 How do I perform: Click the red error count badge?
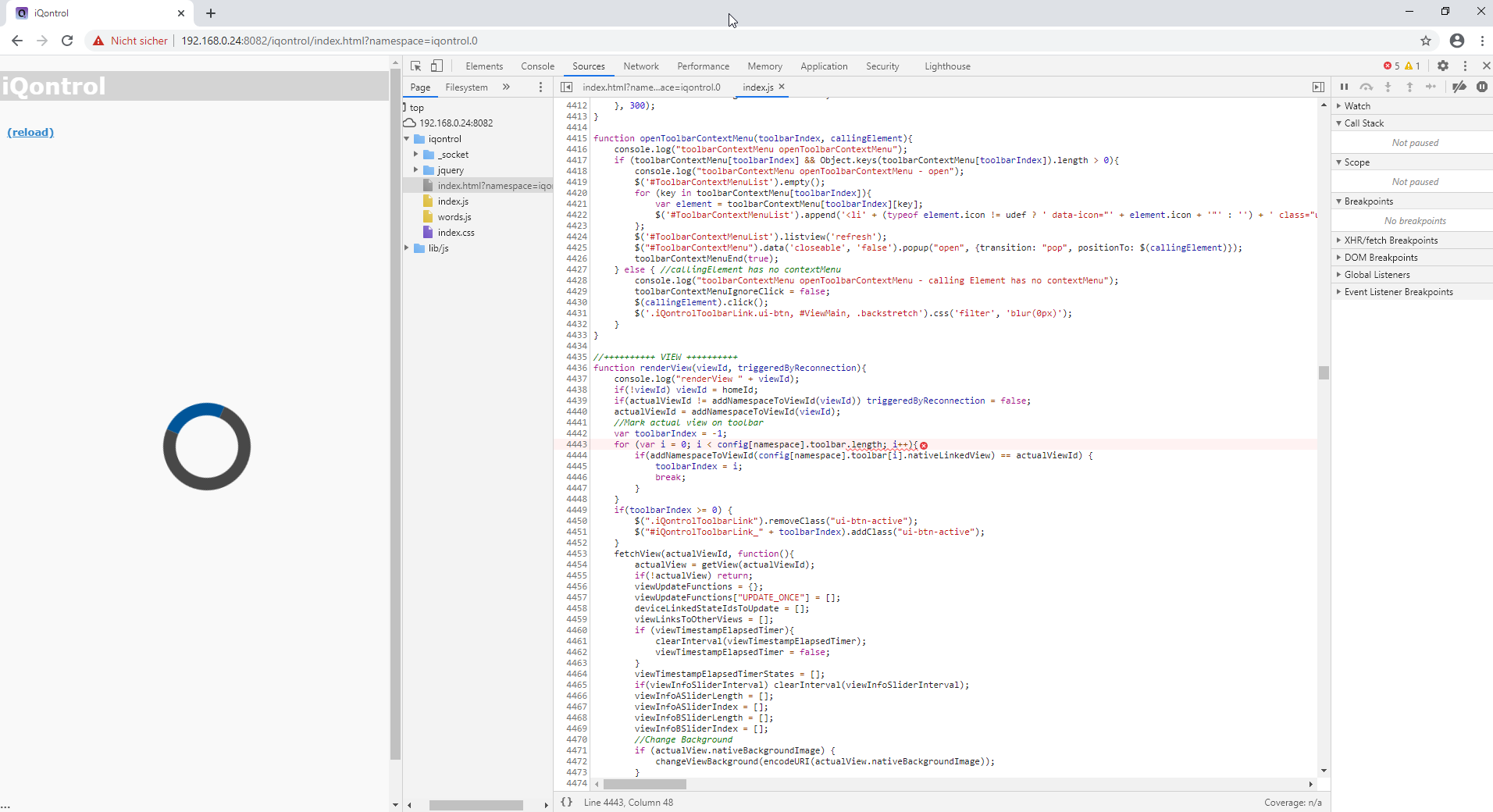tap(1391, 66)
